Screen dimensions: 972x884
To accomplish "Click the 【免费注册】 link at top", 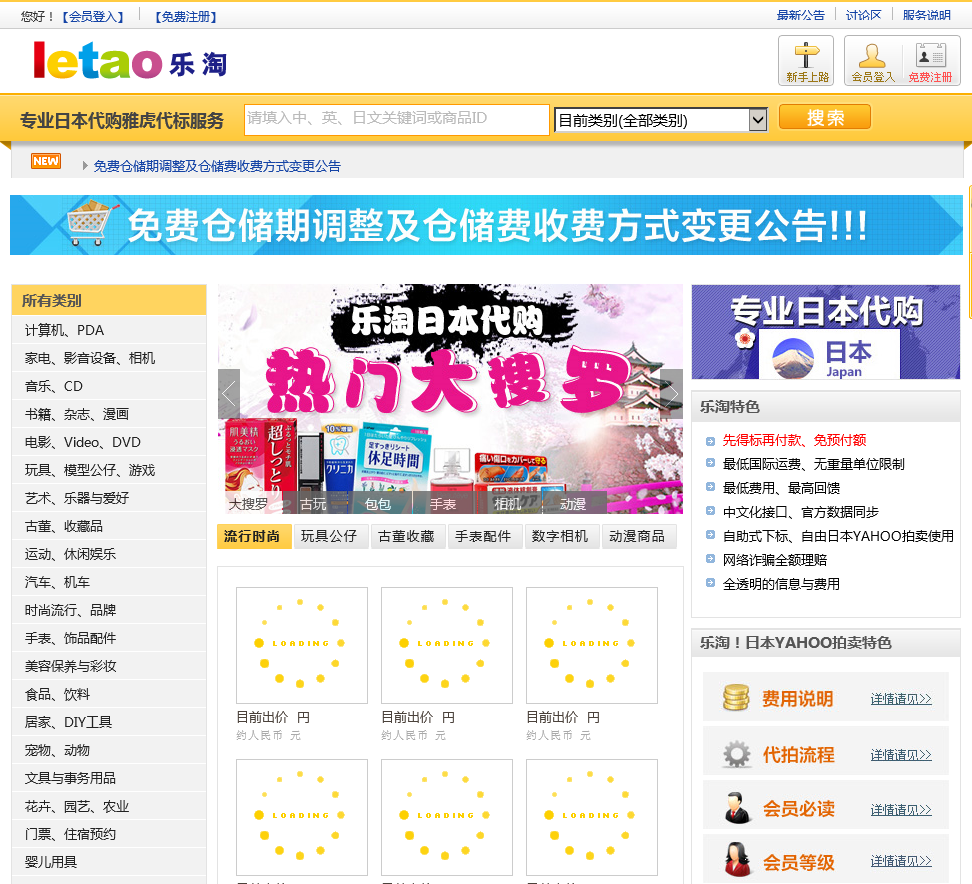I will click(186, 17).
